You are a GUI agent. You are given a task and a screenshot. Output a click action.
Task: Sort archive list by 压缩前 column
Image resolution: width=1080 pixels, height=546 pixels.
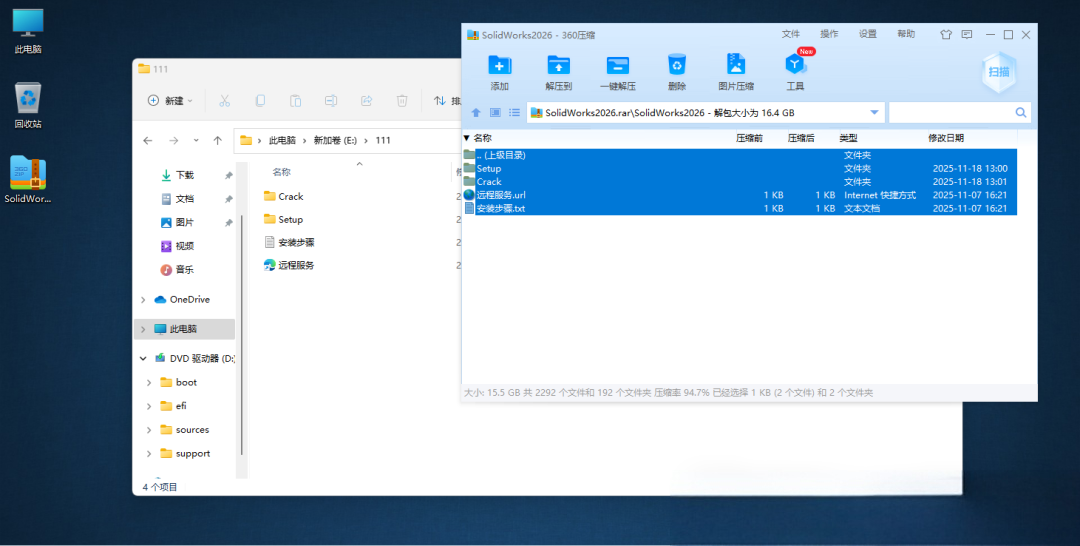[749, 138]
